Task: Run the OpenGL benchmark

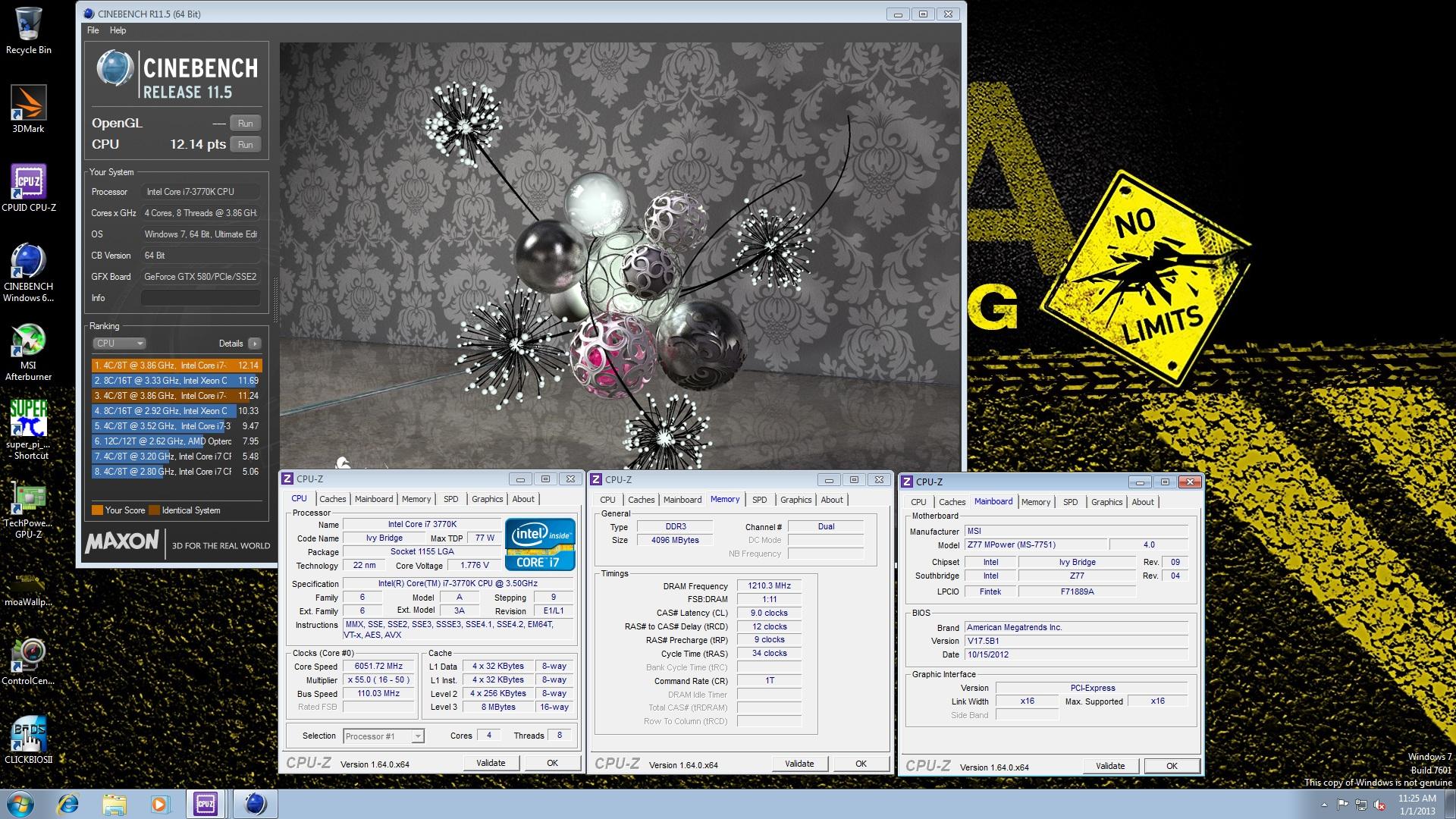Action: coord(246,124)
